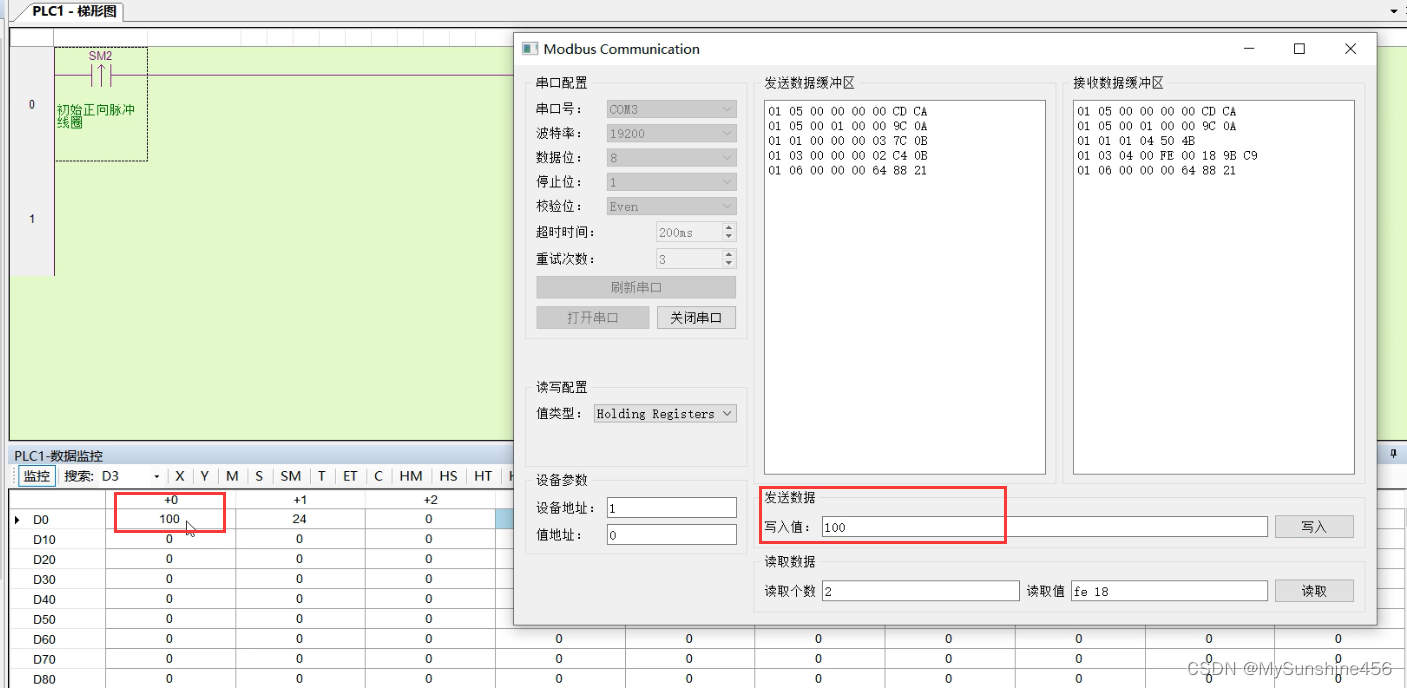Minimize the Modbus Communication window
This screenshot has width=1407, height=688.
click(x=1249, y=48)
